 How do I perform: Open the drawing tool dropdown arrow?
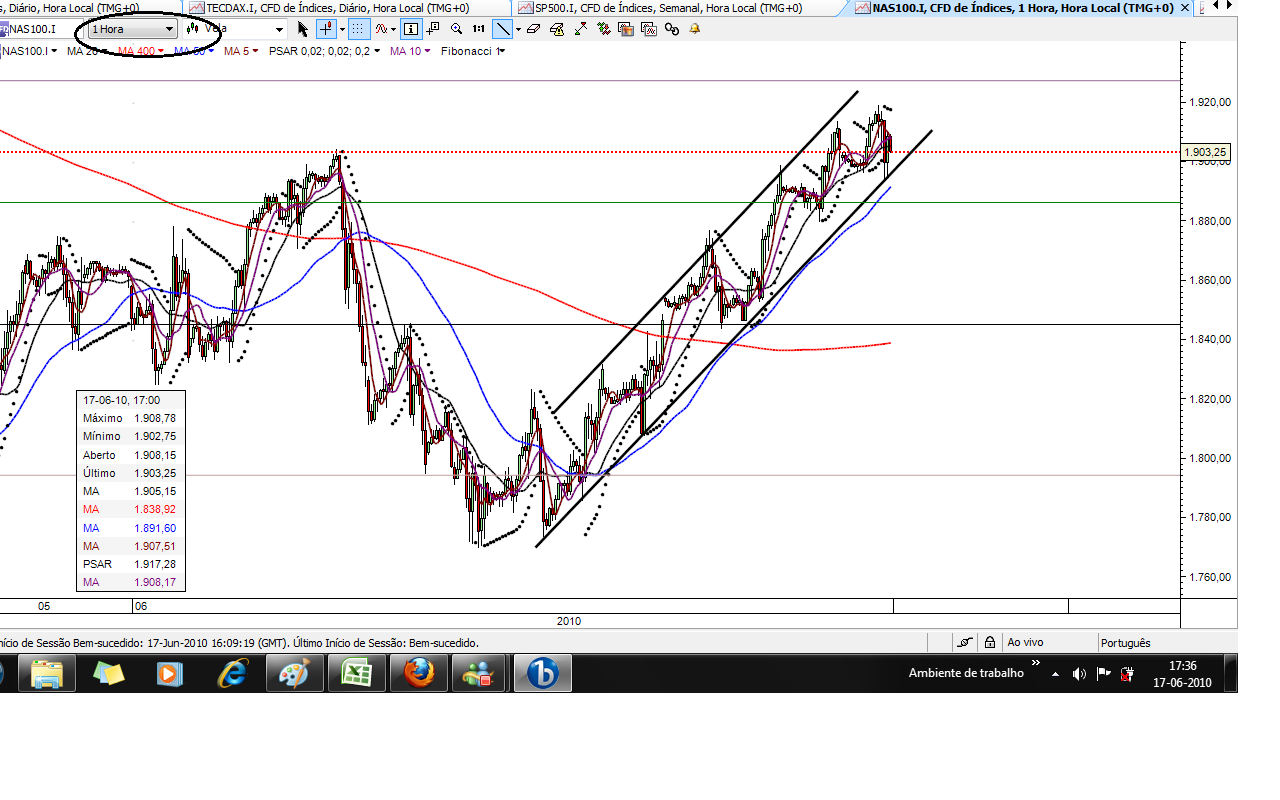[x=518, y=29]
